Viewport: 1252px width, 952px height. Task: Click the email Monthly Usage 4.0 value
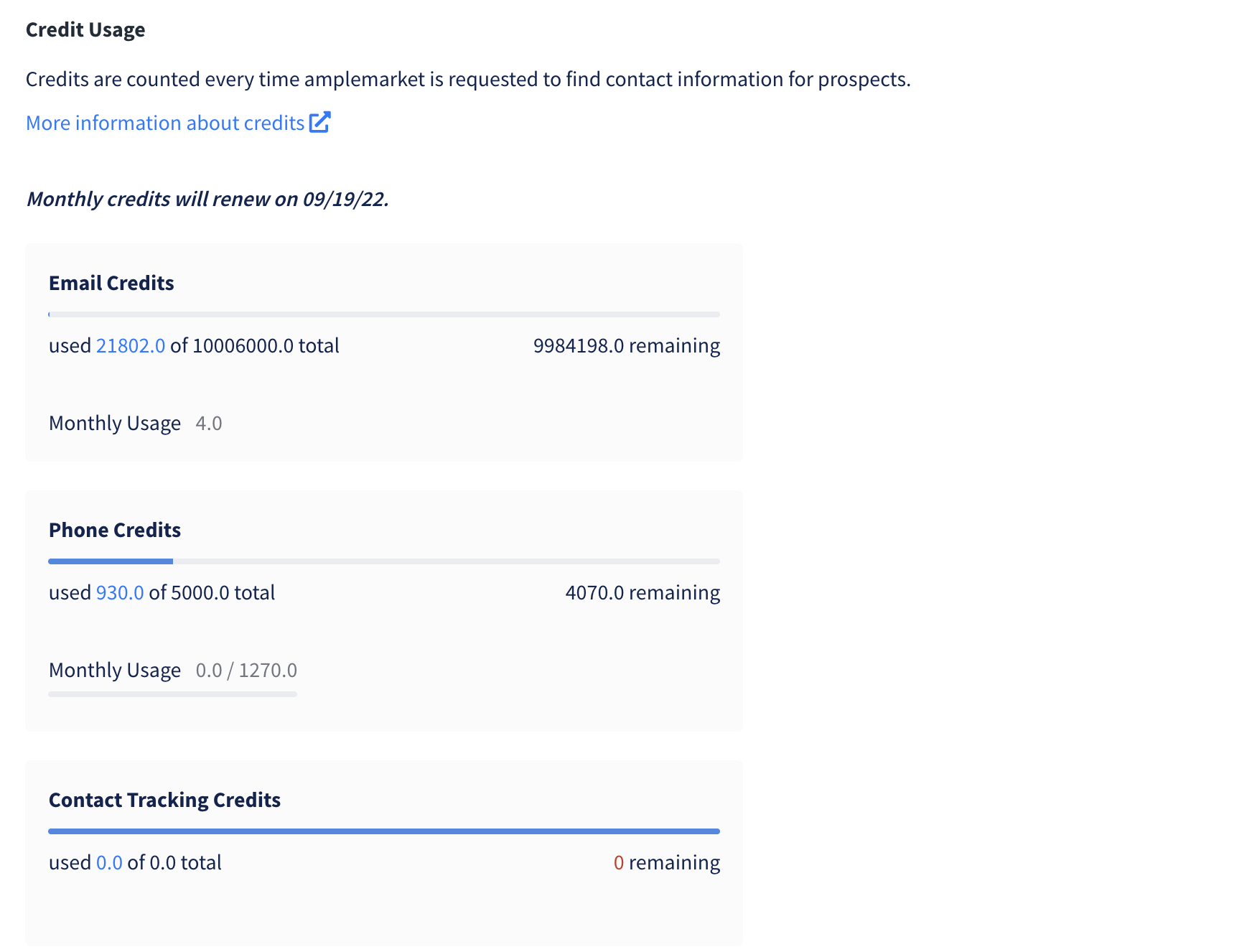[x=209, y=423]
